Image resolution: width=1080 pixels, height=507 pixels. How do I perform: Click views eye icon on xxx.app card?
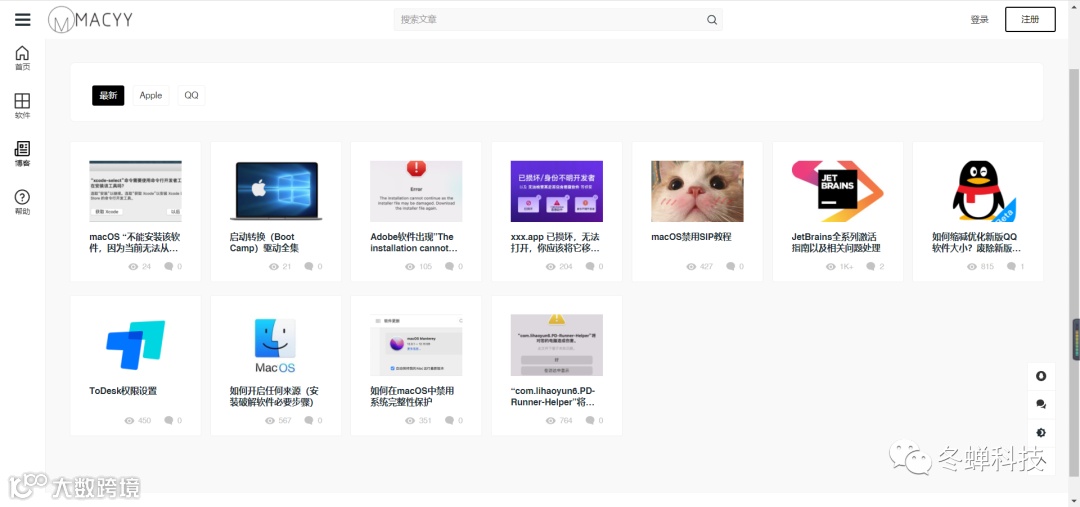(550, 267)
